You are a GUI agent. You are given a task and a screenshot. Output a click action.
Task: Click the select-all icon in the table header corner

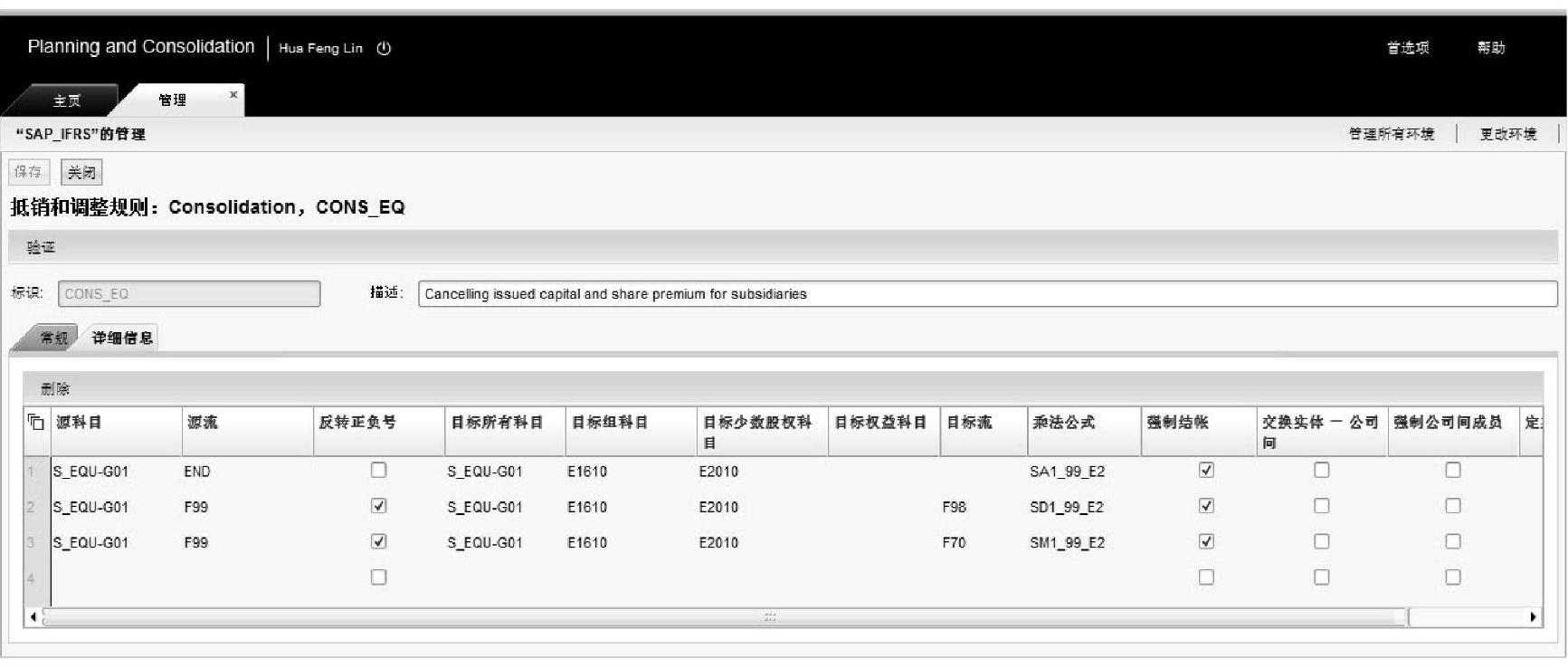[x=36, y=422]
